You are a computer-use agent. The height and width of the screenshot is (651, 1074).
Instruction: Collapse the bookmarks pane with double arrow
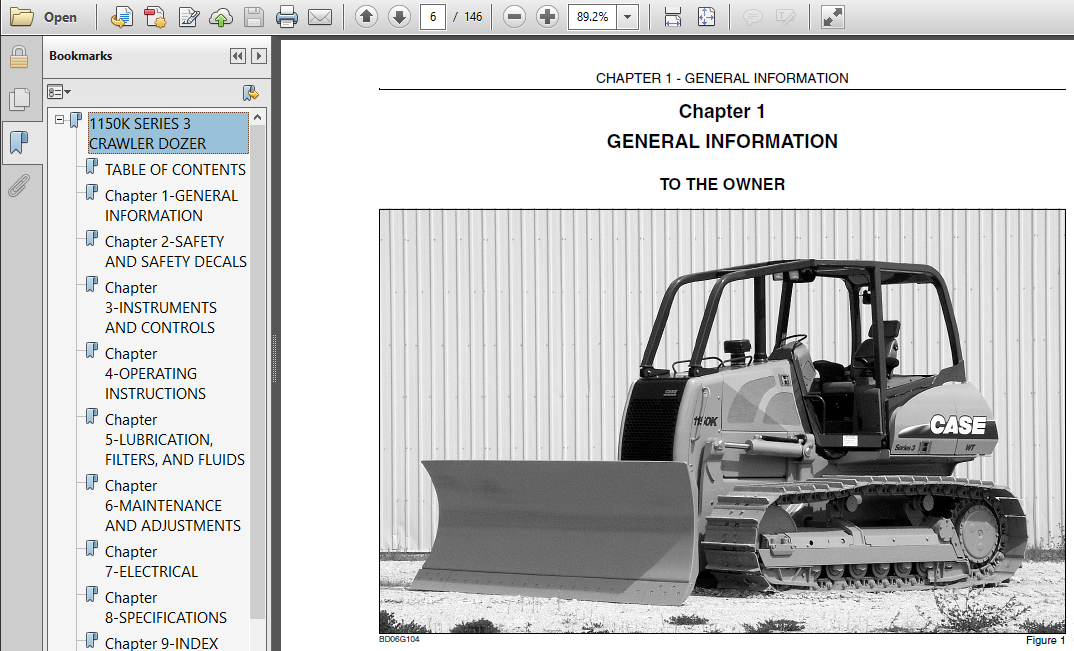coord(238,56)
